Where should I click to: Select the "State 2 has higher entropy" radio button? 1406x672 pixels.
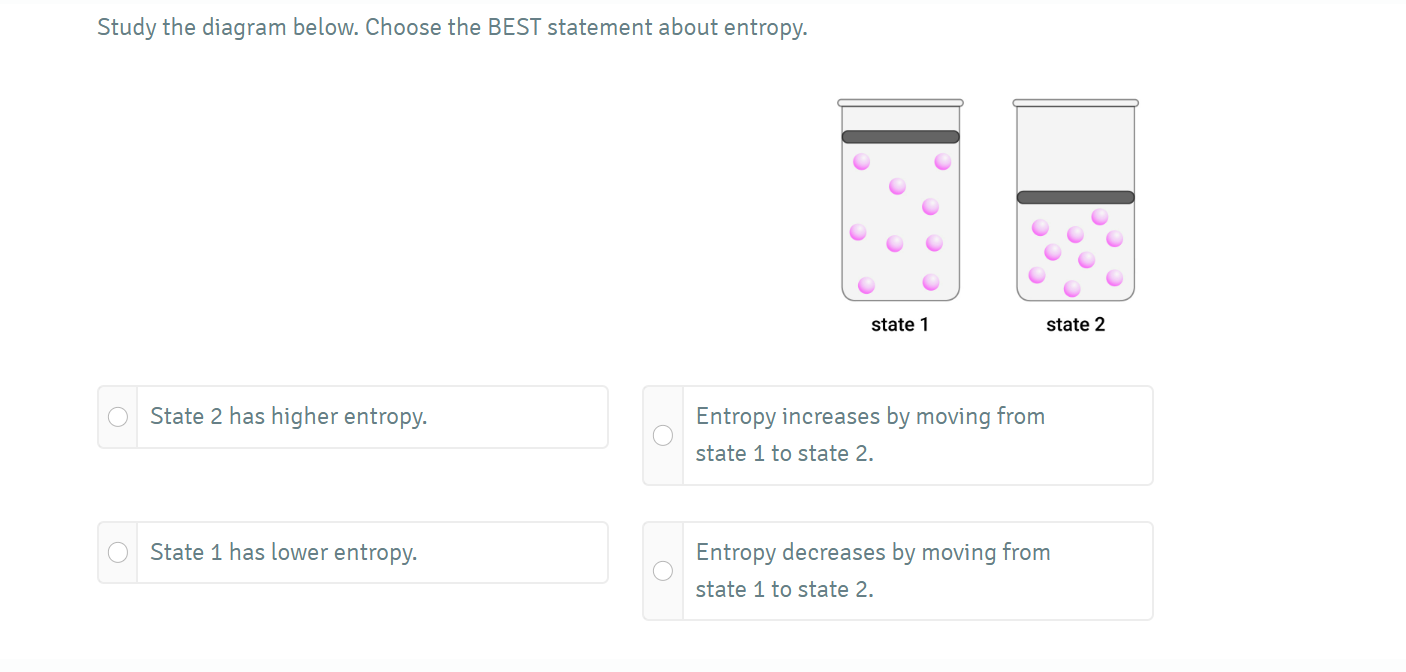pos(118,417)
